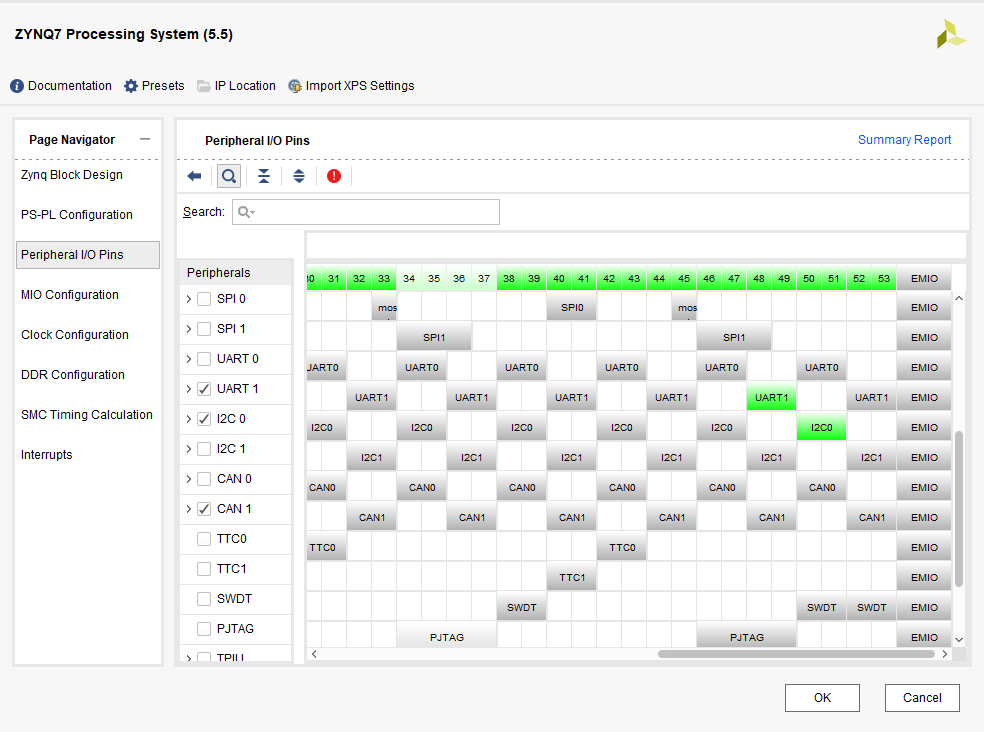Image resolution: width=984 pixels, height=732 pixels.
Task: Enable the CAN 0 checkbox
Action: pyautogui.click(x=204, y=479)
